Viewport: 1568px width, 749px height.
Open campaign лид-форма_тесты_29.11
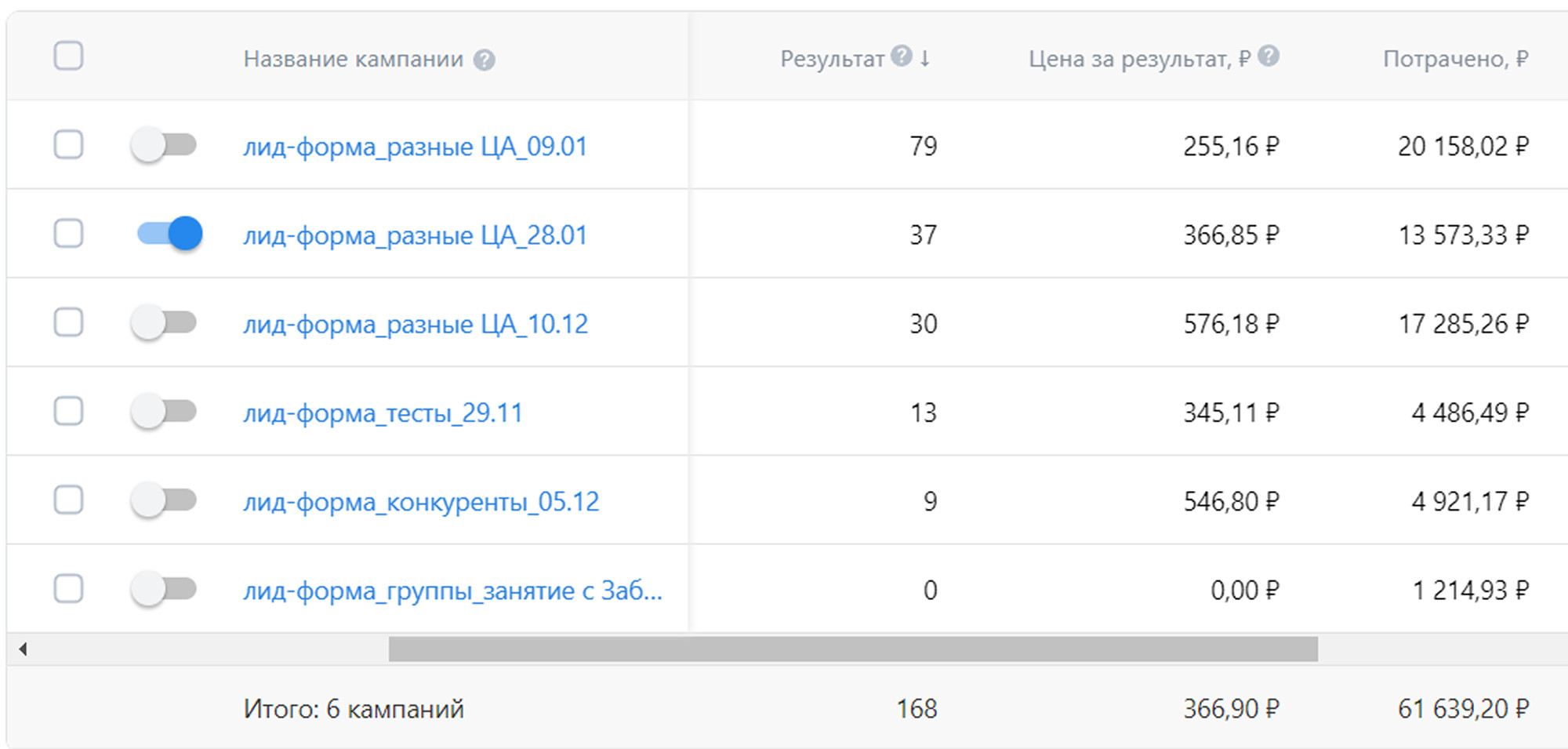click(x=383, y=413)
